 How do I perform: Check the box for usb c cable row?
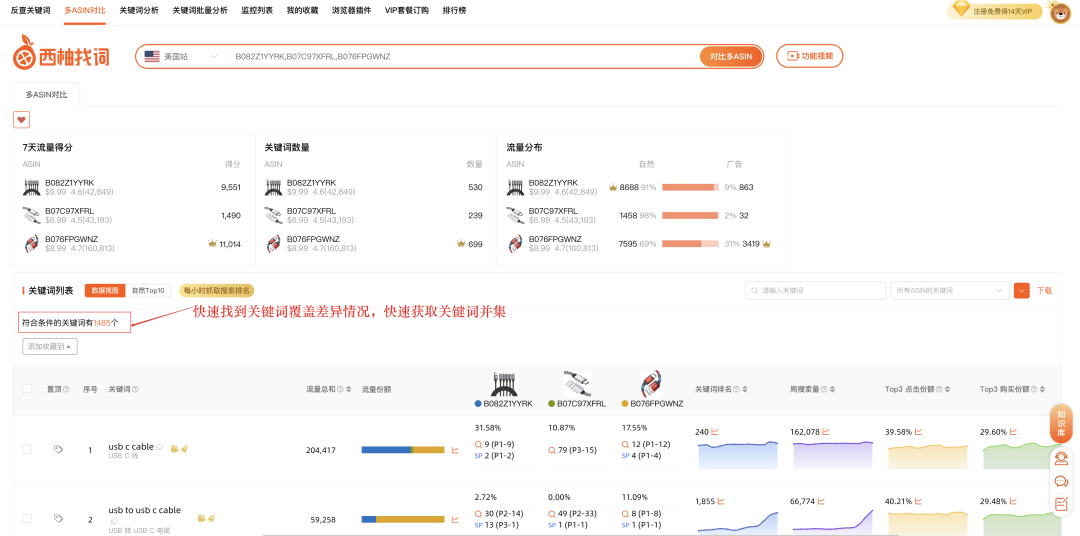pos(28,449)
